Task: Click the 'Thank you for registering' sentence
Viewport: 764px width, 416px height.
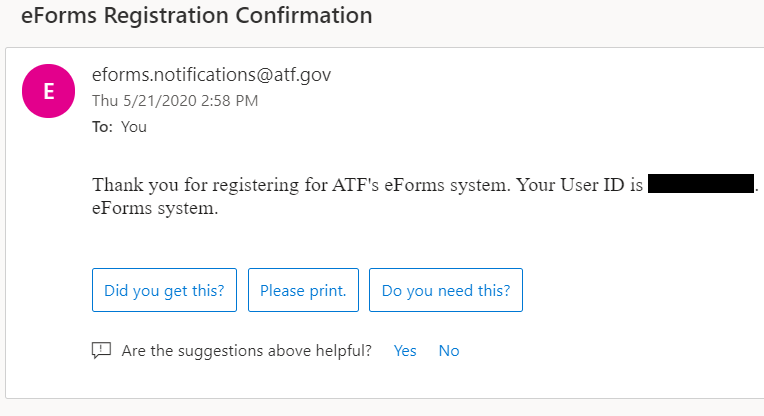Action: tap(301, 185)
